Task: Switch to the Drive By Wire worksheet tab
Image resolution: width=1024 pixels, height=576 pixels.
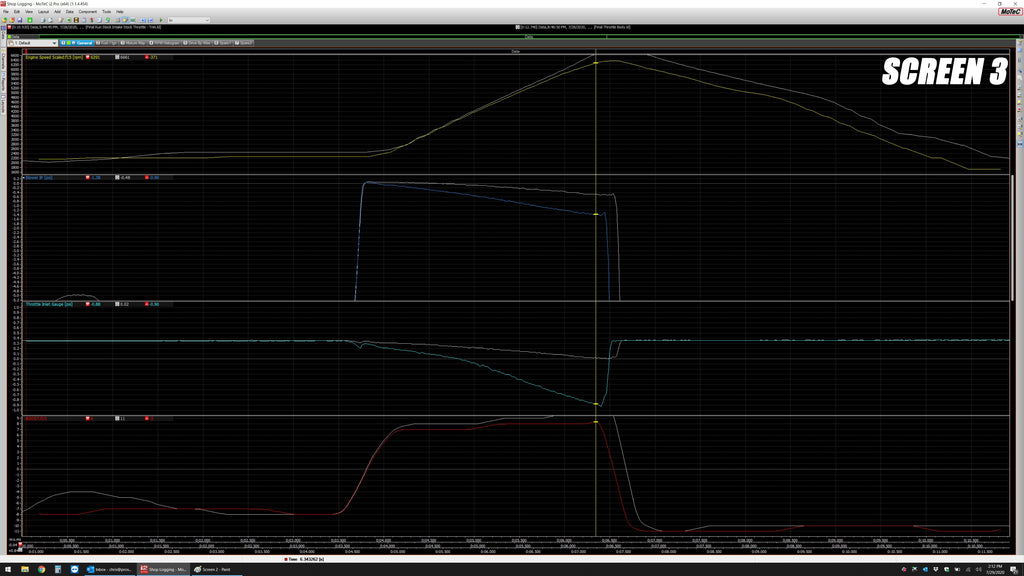Action: 197,43
